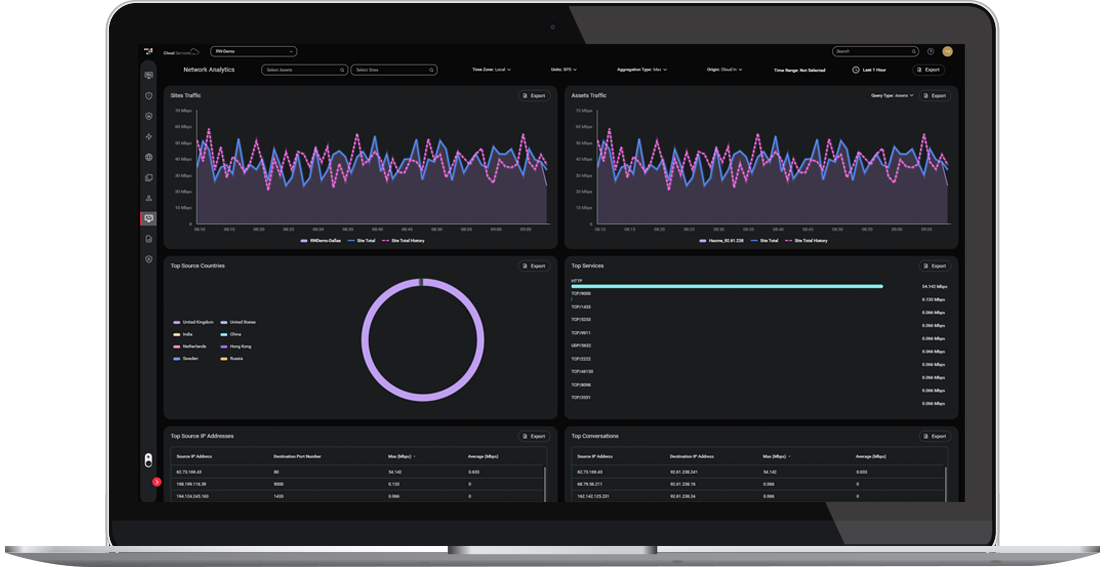Export the Sites Traffic chart
This screenshot has height=567, width=1106.
(534, 96)
